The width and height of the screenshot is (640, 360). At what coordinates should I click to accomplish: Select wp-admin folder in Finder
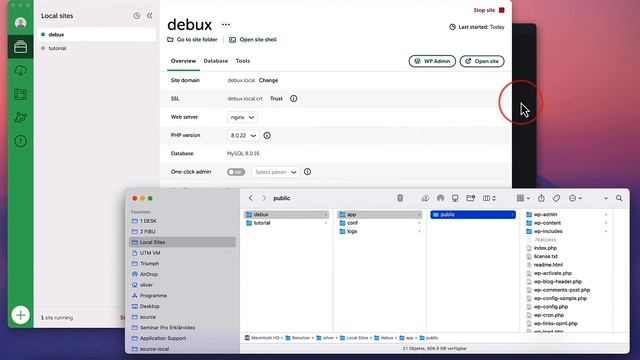click(x=566, y=215)
